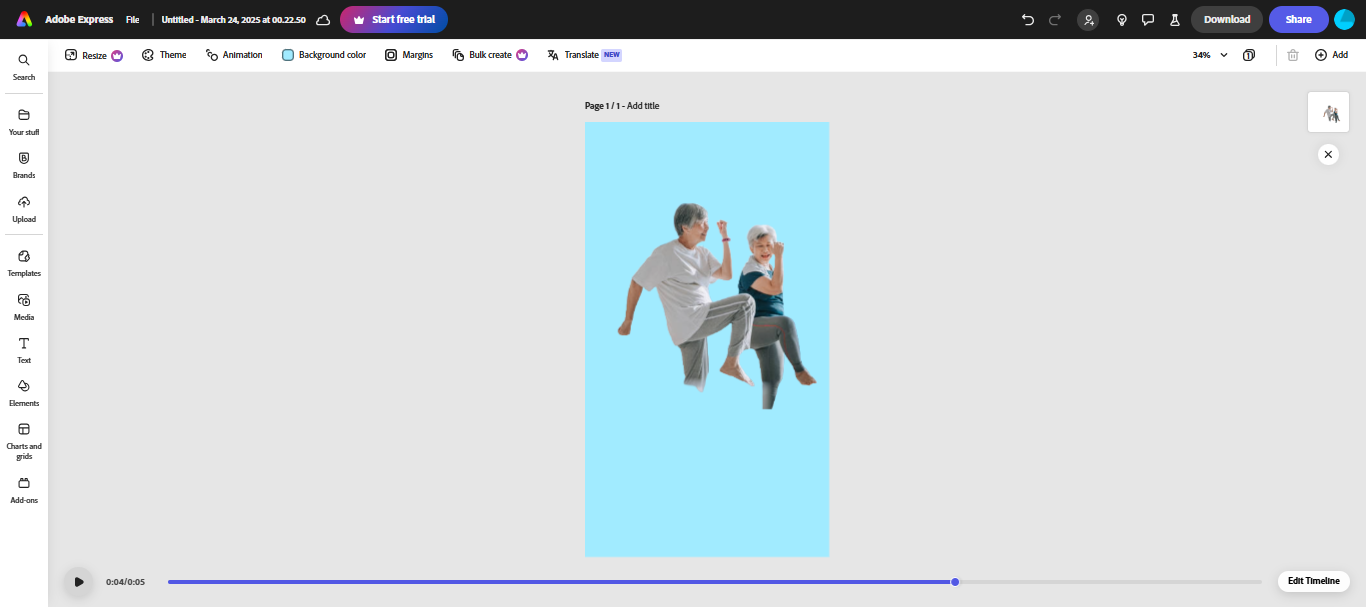Open the lightbulb tips icon
The width and height of the screenshot is (1366, 607).
(1122, 19)
